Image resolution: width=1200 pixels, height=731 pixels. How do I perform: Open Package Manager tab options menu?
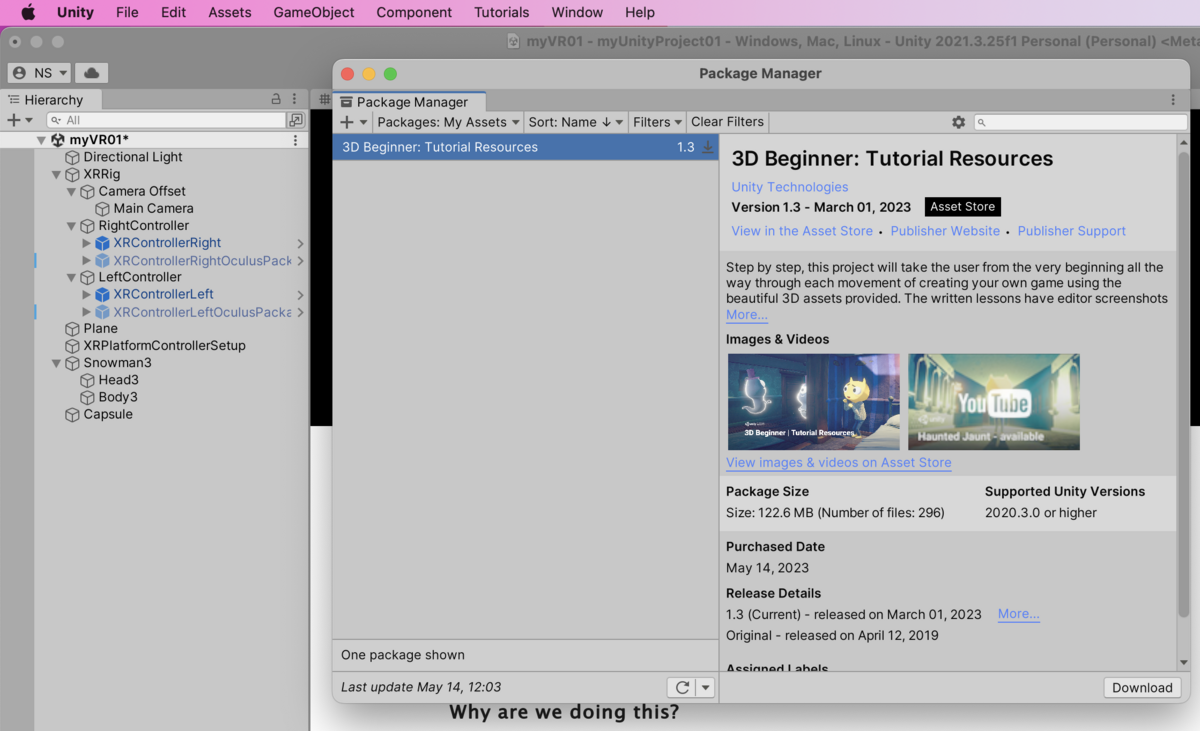pos(1173,100)
